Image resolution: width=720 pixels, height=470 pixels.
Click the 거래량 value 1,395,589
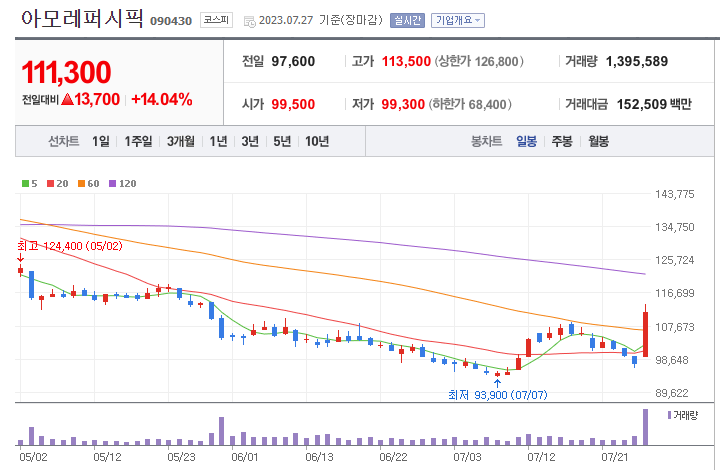pos(637,61)
